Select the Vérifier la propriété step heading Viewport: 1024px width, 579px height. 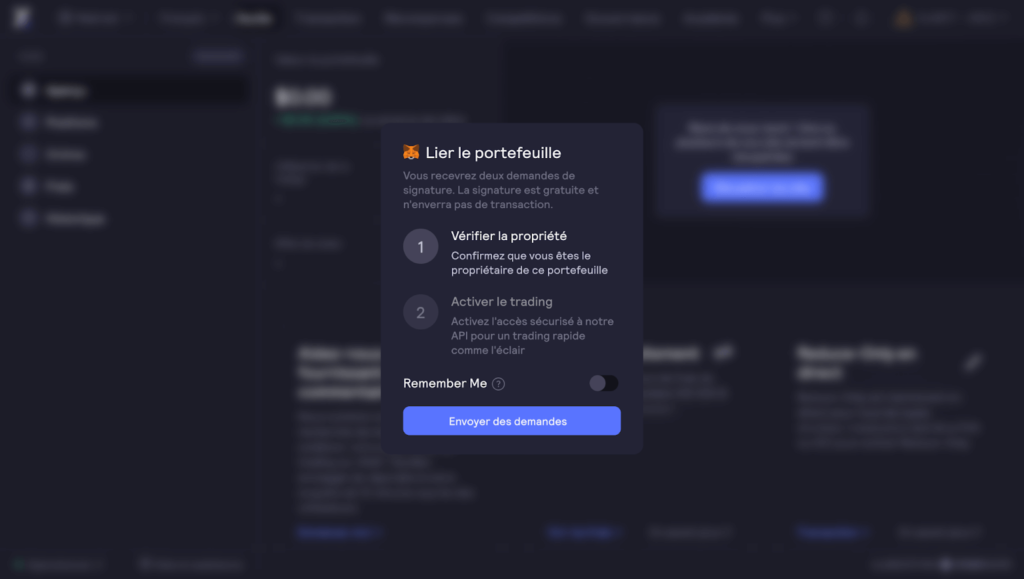pyautogui.click(x=509, y=236)
